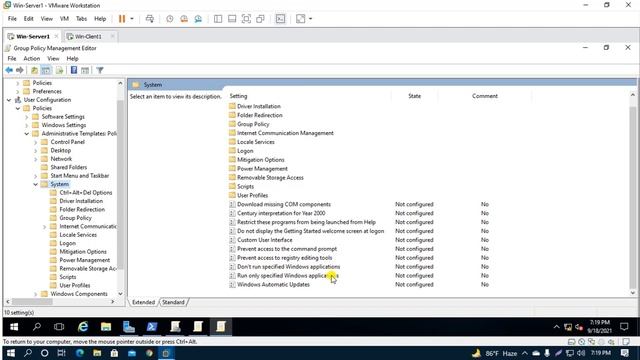Click the State column header

(414, 96)
